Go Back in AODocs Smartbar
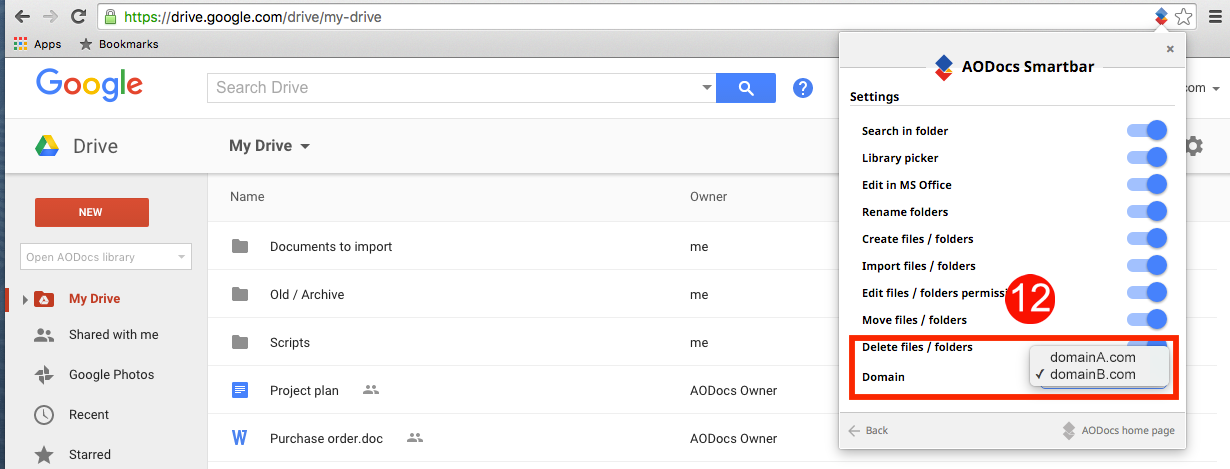 point(868,430)
